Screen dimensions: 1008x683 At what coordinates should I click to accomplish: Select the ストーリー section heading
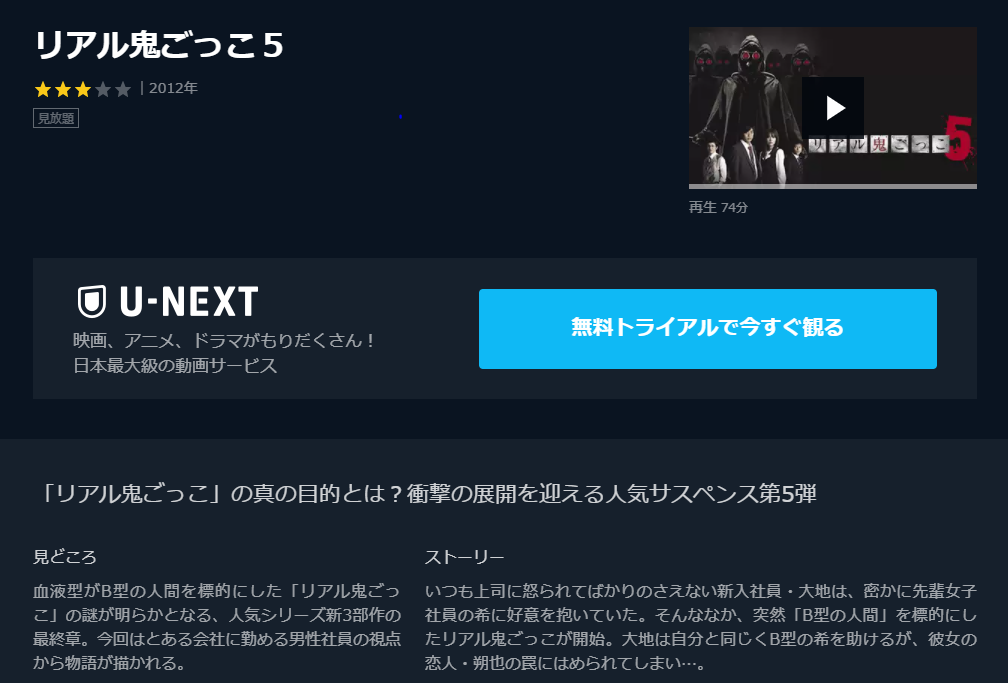[464, 556]
